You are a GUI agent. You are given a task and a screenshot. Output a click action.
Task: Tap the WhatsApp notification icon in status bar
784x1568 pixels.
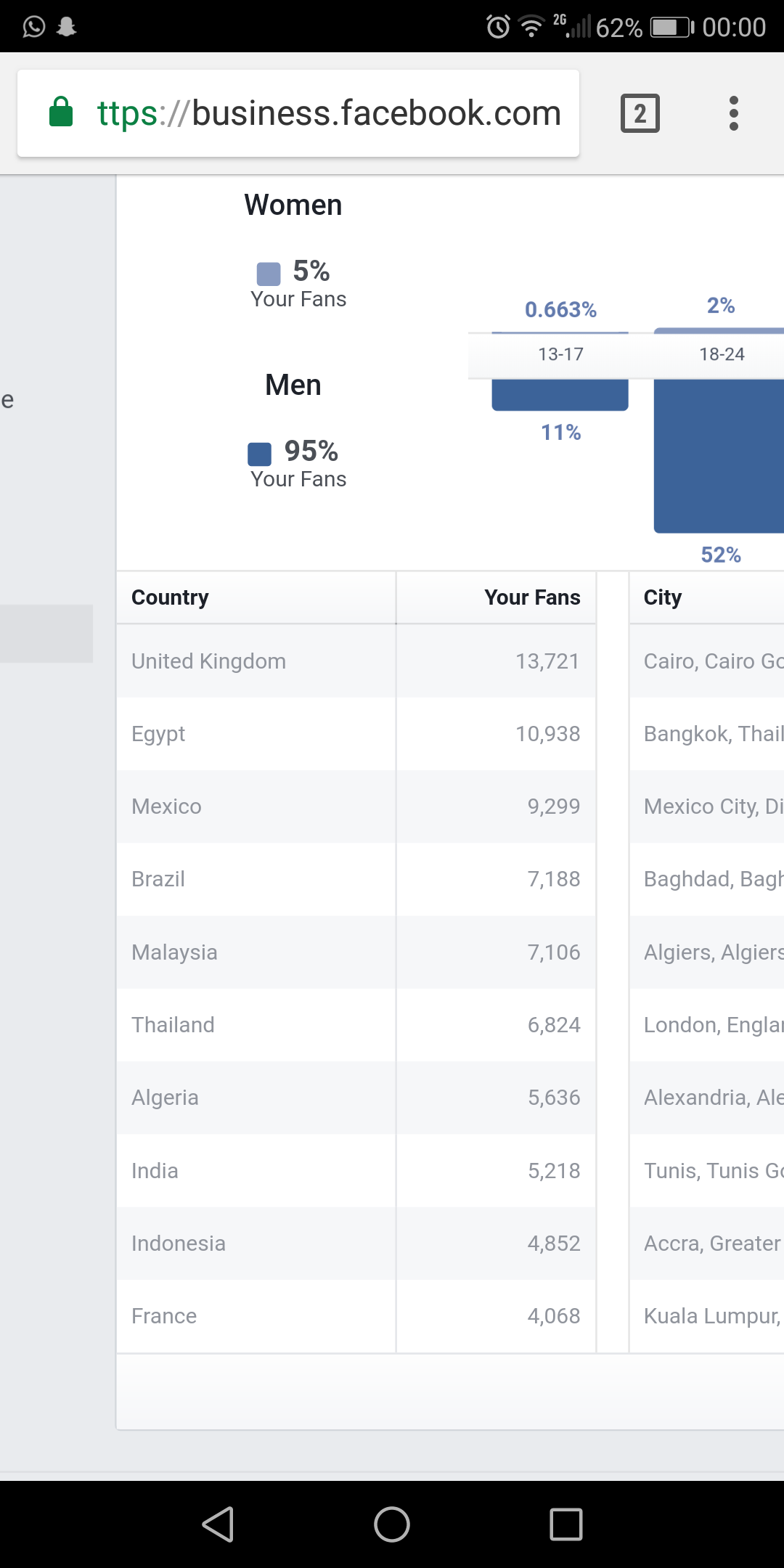tap(34, 27)
